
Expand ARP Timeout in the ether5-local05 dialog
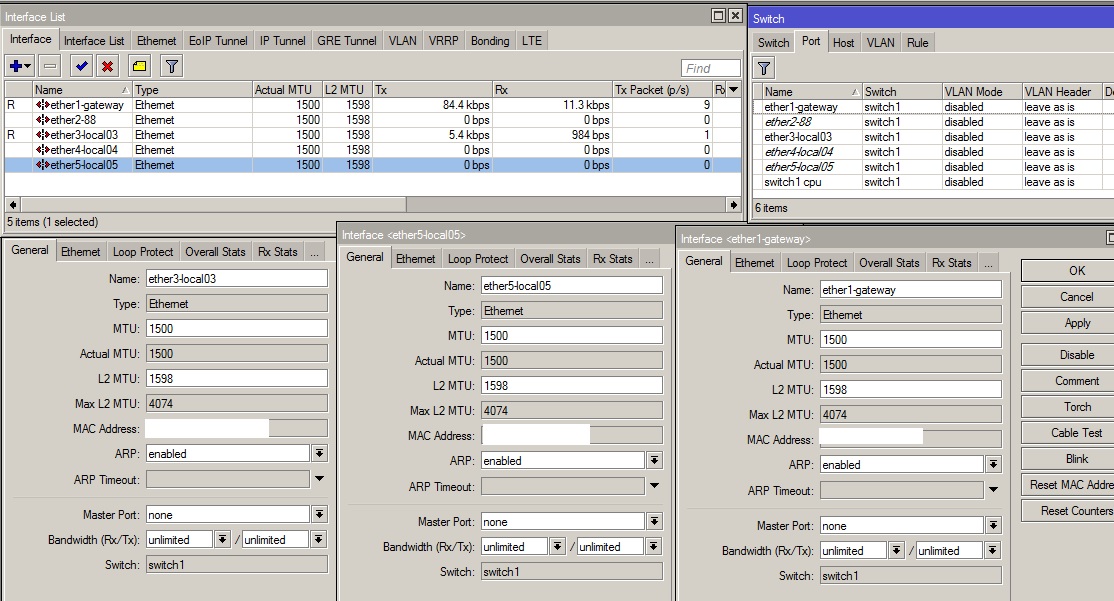[x=654, y=486]
